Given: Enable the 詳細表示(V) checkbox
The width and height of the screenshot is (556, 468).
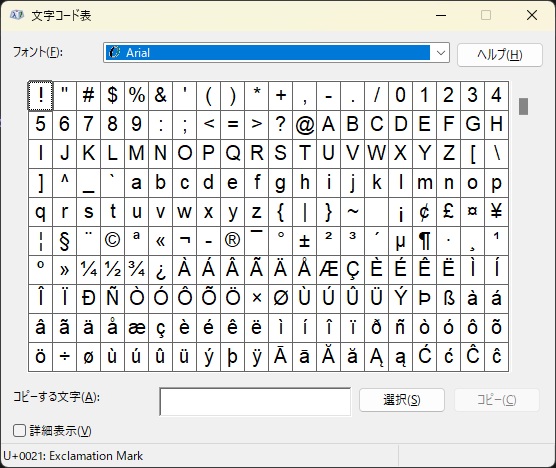Looking at the screenshot, I should [x=19, y=431].
